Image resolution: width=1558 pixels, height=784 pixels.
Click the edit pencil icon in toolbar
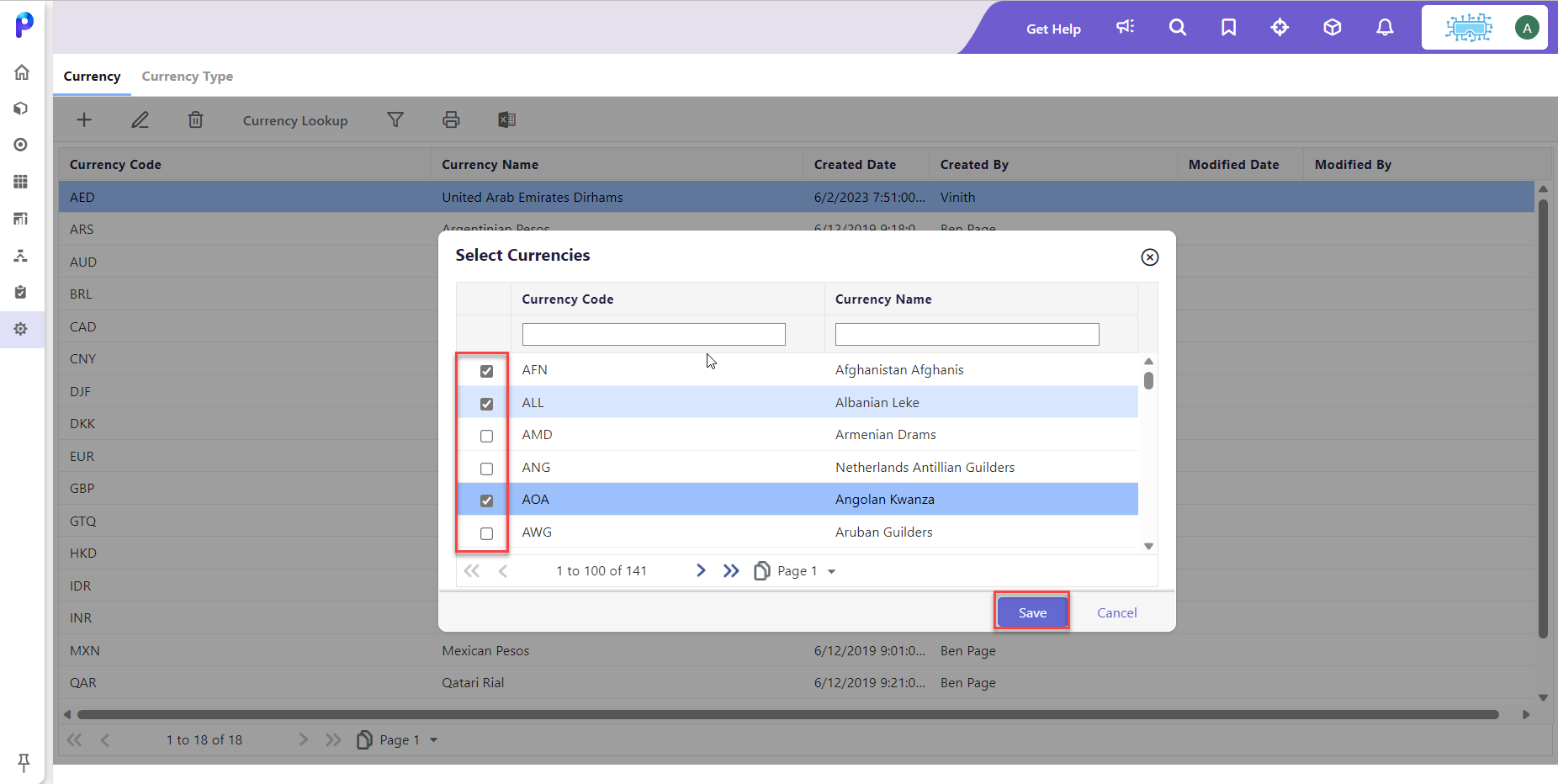click(x=140, y=119)
